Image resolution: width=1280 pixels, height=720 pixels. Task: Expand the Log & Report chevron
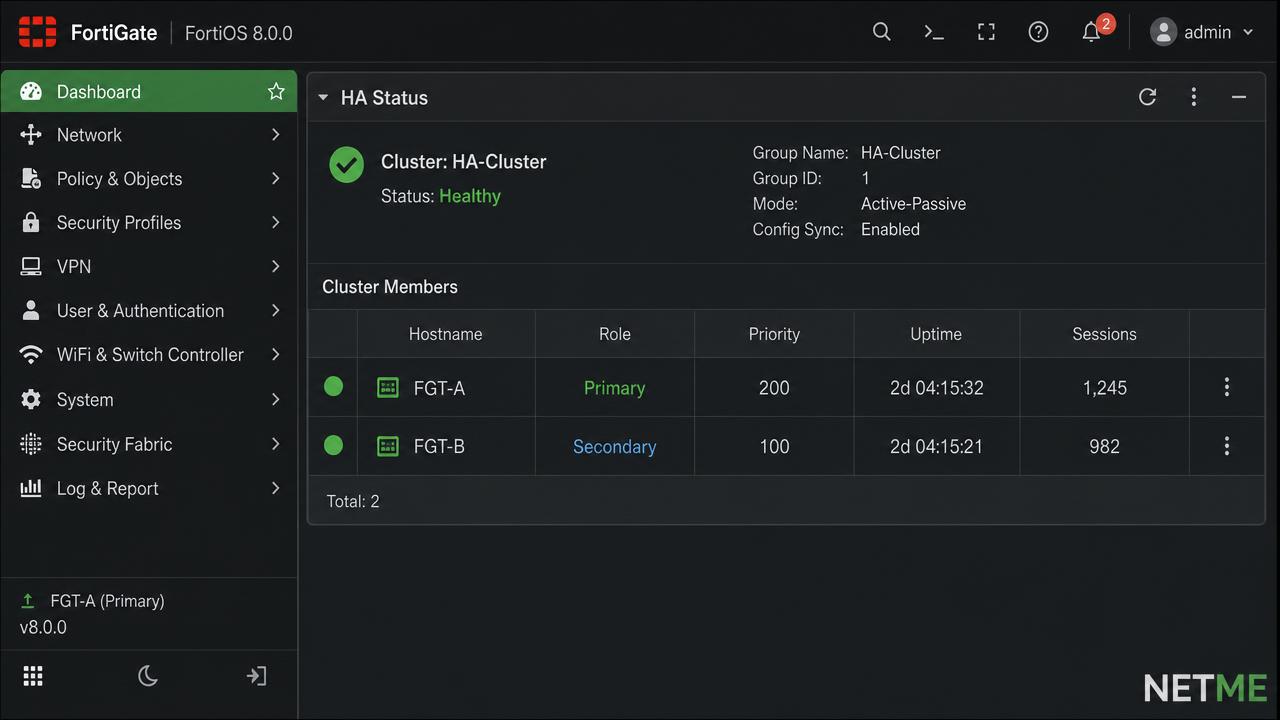click(276, 488)
